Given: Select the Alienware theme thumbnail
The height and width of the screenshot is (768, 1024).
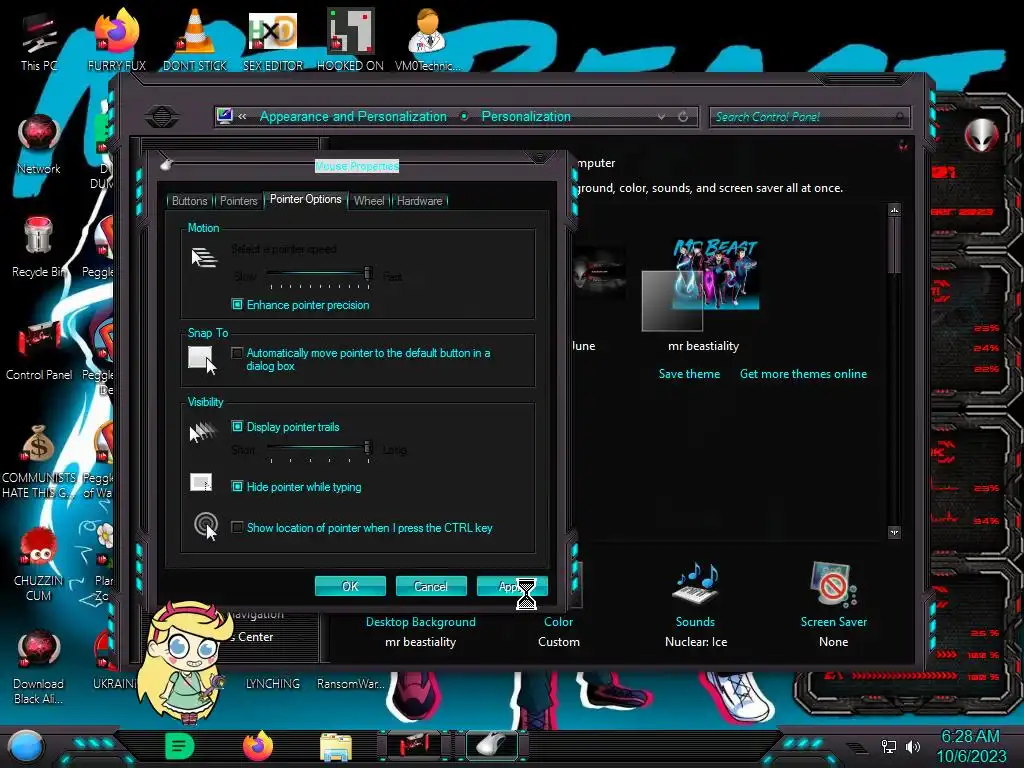Looking at the screenshot, I should click(x=599, y=273).
